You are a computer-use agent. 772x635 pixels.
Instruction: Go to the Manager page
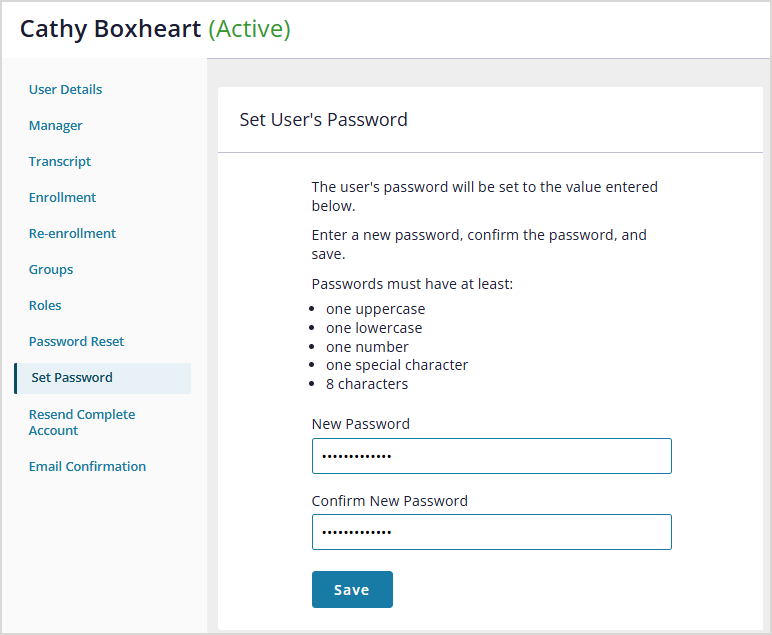click(x=55, y=126)
